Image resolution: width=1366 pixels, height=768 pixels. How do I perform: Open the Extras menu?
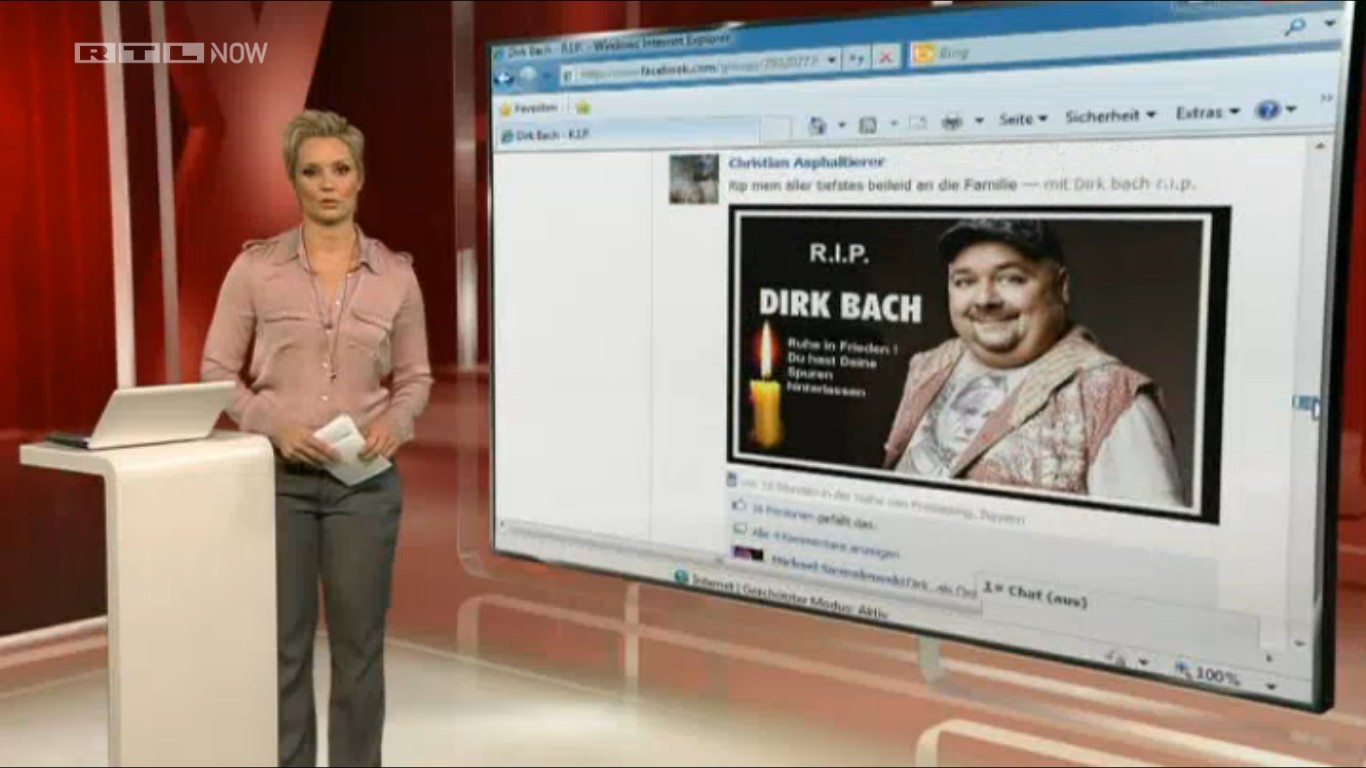pos(1208,112)
